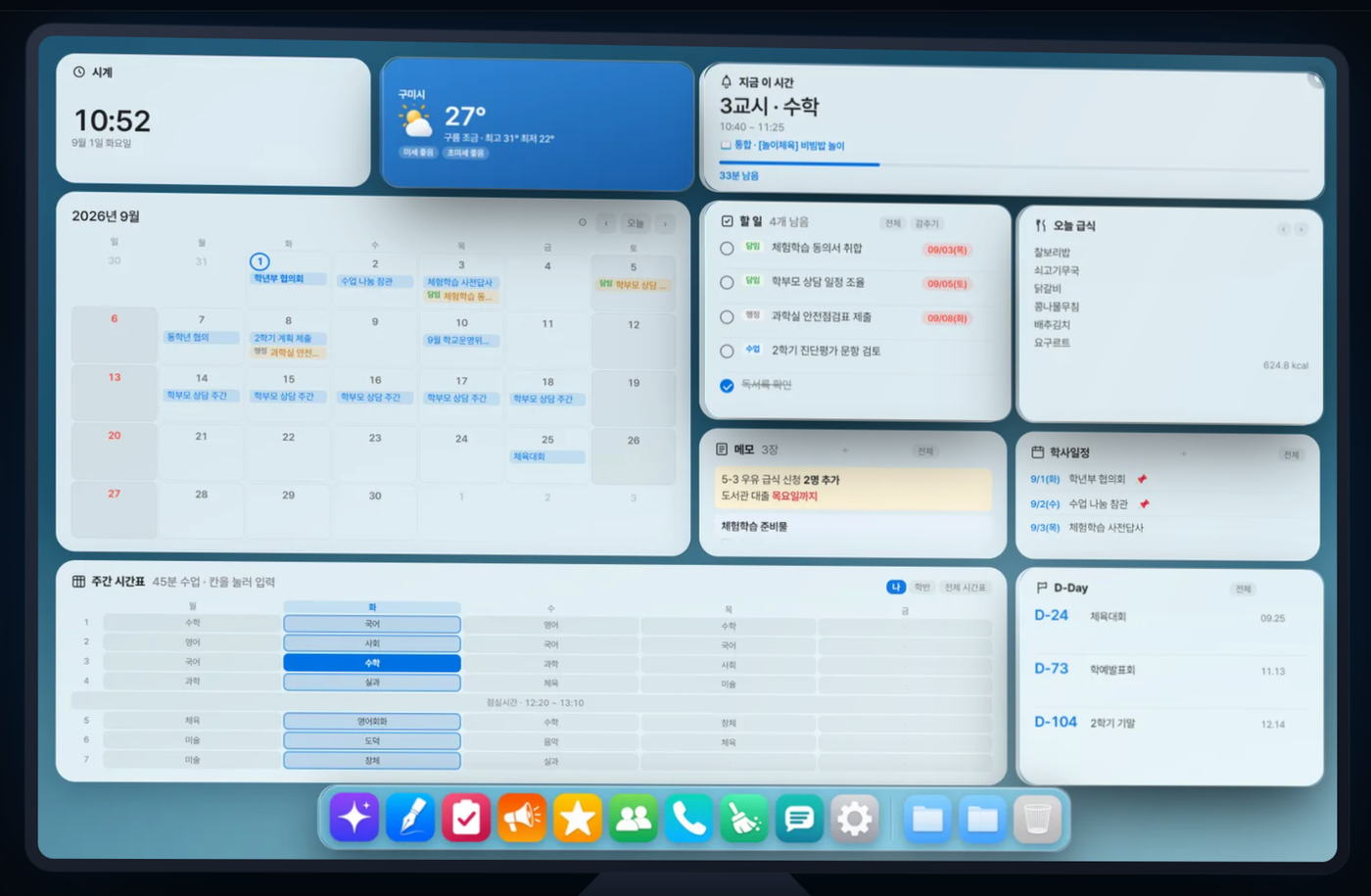Open D-104 2학기 기말 countdown item
Viewport: 1371px width, 896px height.
1171,723
